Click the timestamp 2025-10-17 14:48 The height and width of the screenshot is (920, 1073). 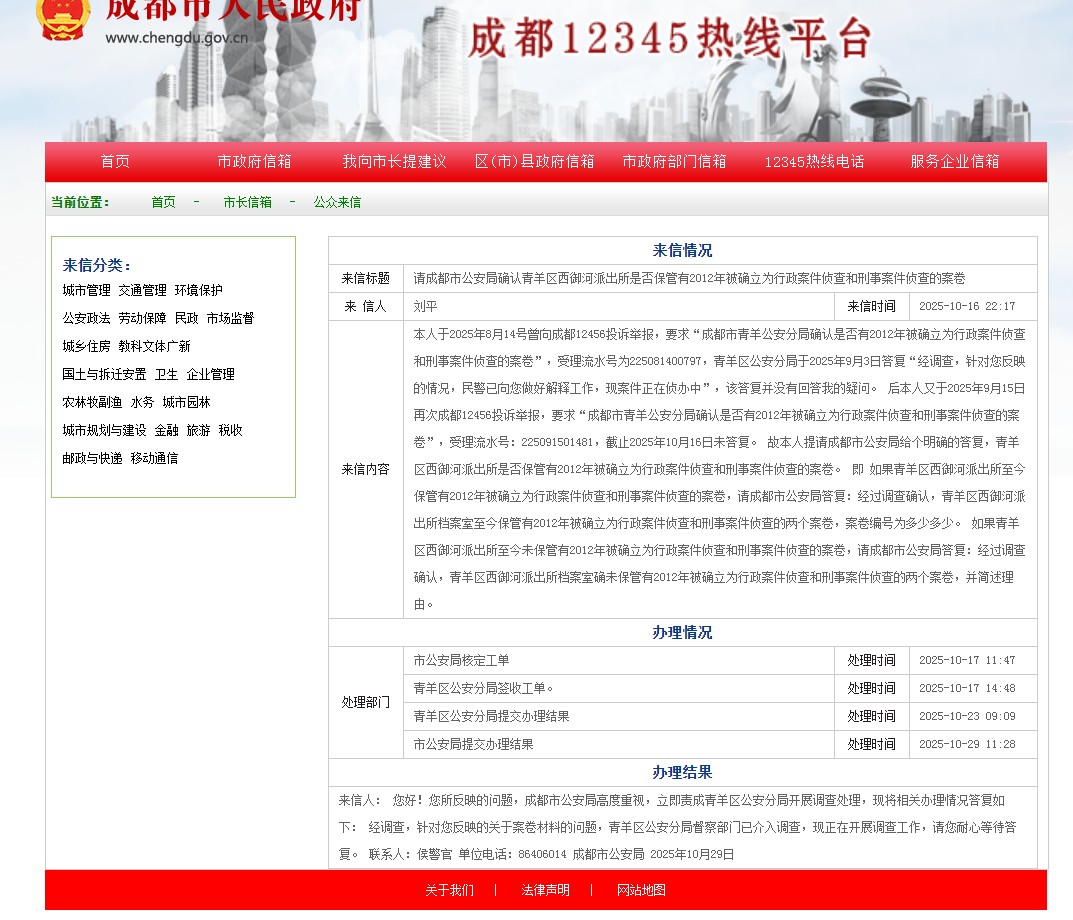[x=967, y=689]
